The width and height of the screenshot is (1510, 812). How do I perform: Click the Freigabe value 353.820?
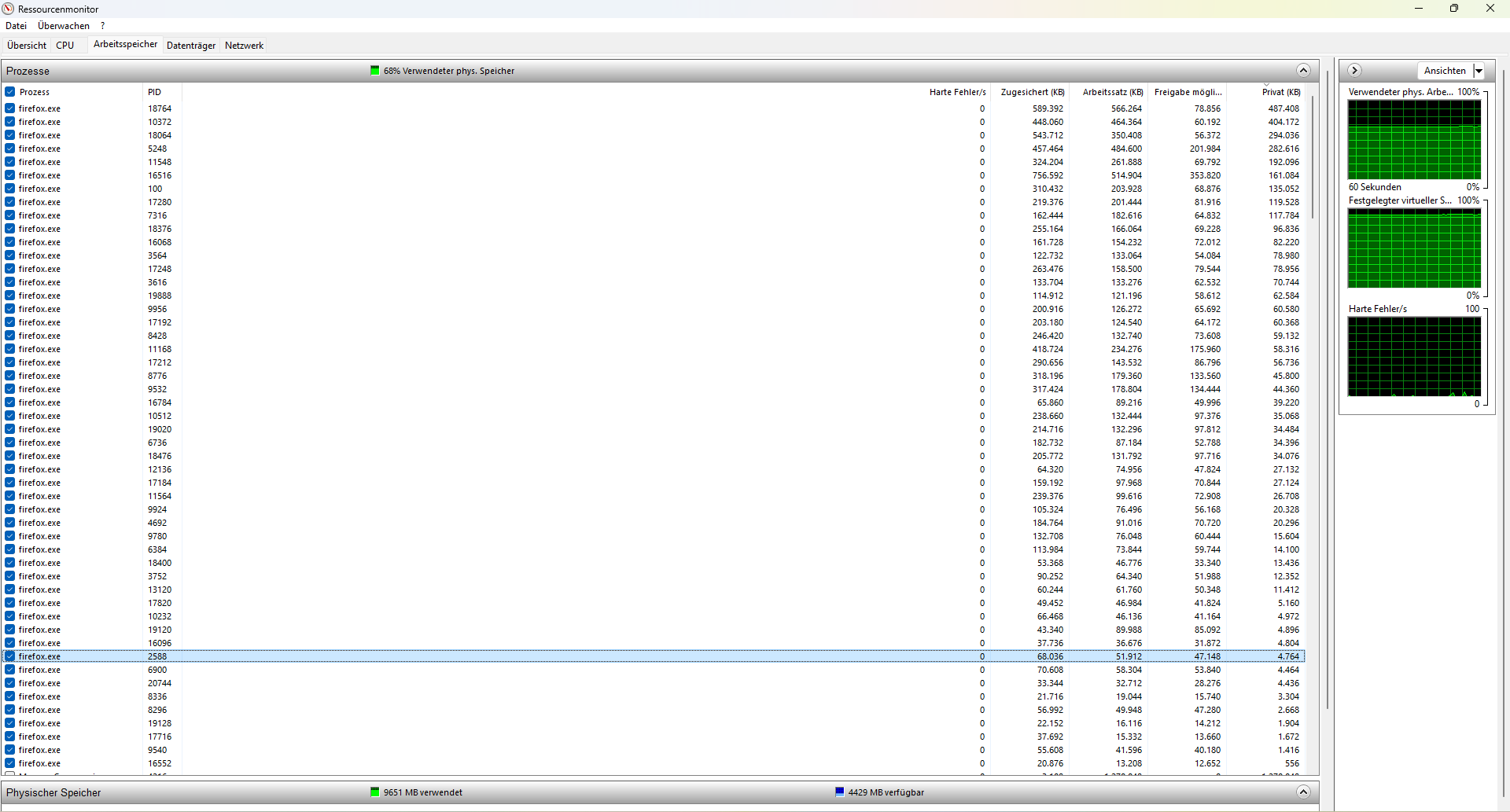pos(1205,175)
